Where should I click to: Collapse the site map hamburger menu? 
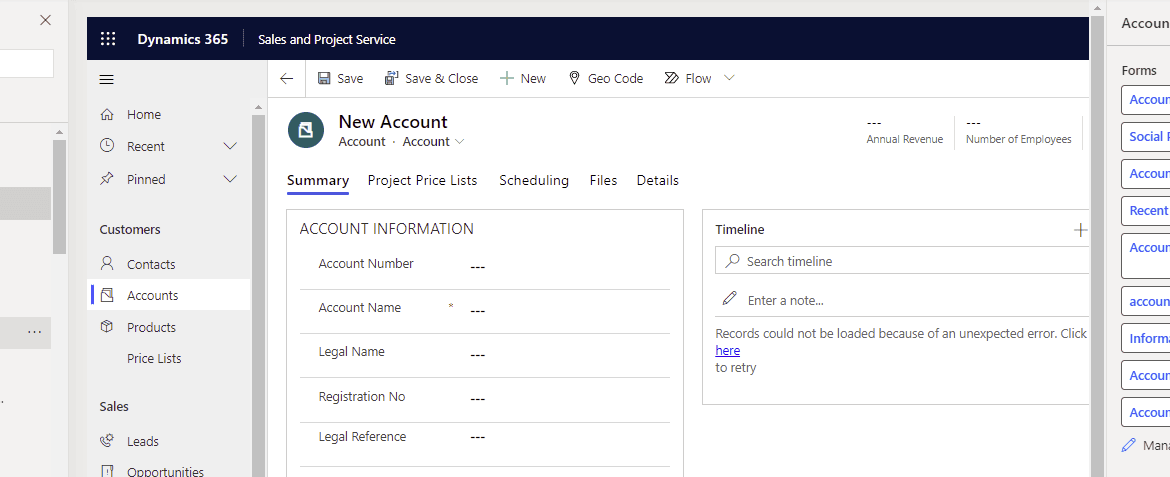pos(107,79)
